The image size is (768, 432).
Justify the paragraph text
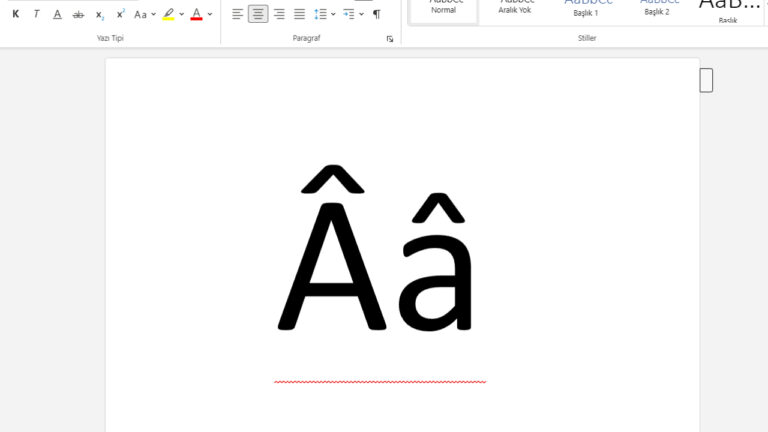coord(299,14)
